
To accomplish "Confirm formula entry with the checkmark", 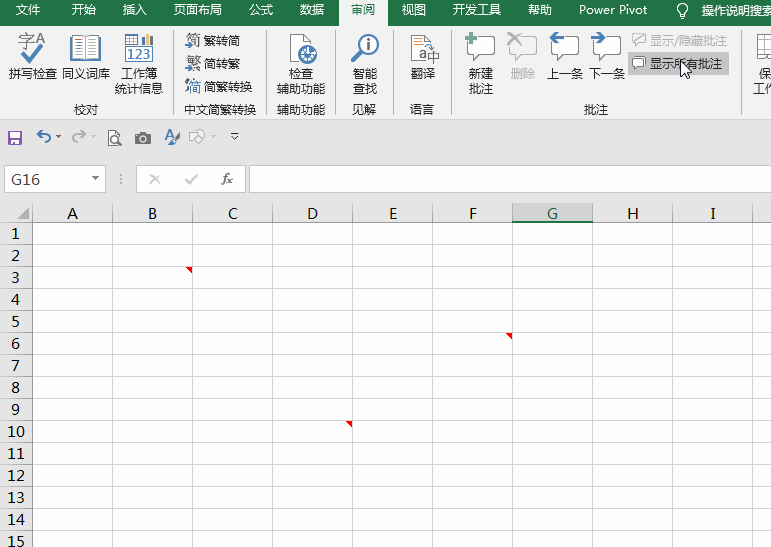I will [x=191, y=179].
